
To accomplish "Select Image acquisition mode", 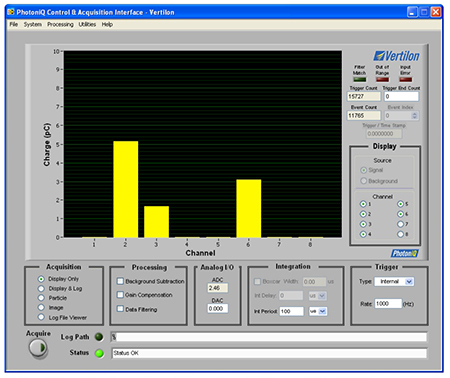I will click(x=41, y=307).
